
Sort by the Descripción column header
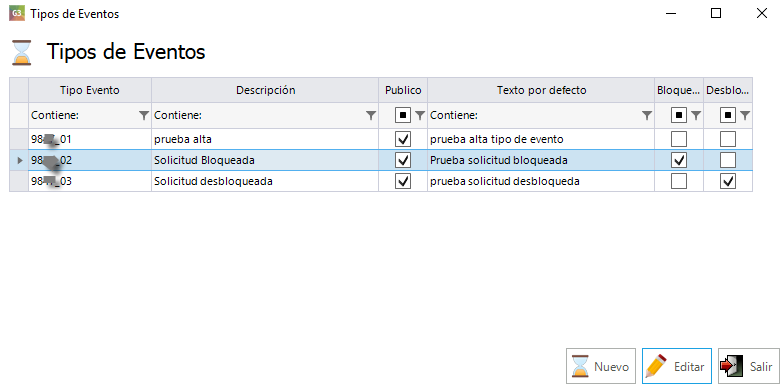coord(265,90)
